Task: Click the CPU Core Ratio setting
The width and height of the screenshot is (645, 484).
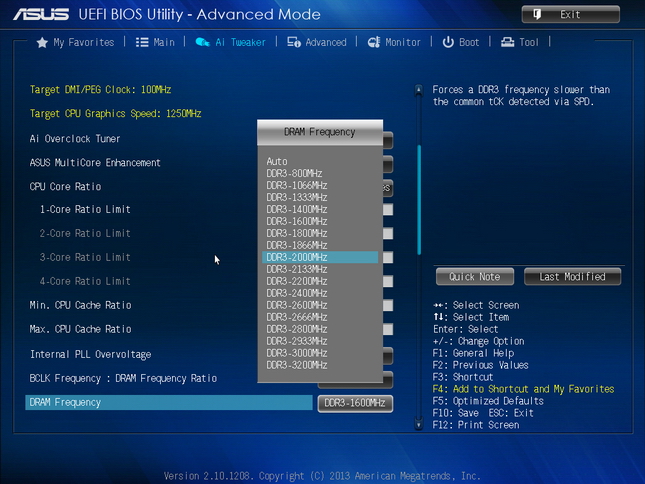Action: click(x=65, y=187)
